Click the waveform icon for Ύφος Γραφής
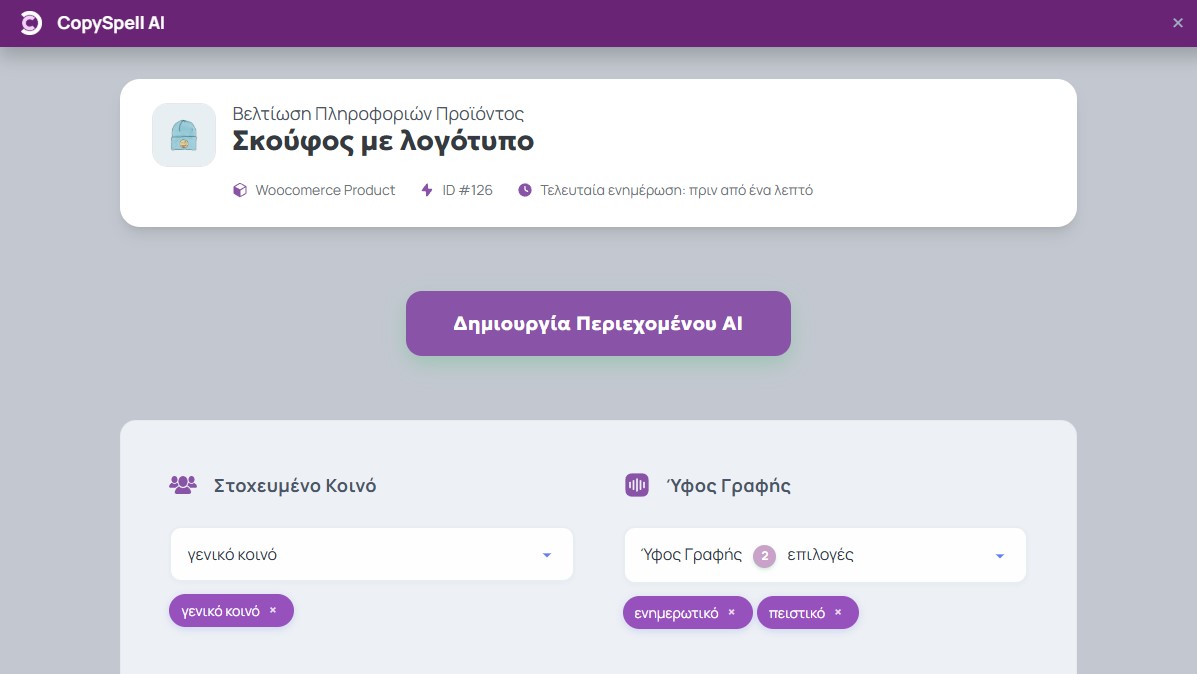Image resolution: width=1197 pixels, height=674 pixels. pos(637,485)
